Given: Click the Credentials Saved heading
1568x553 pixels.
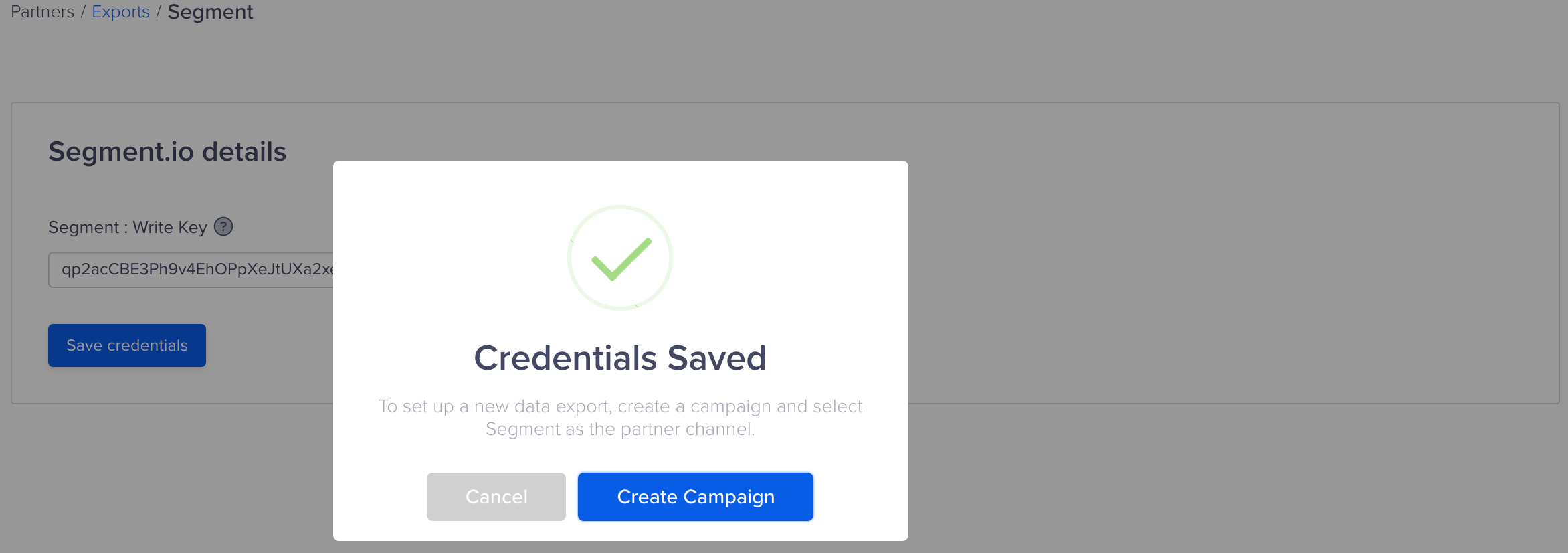Looking at the screenshot, I should pyautogui.click(x=620, y=358).
